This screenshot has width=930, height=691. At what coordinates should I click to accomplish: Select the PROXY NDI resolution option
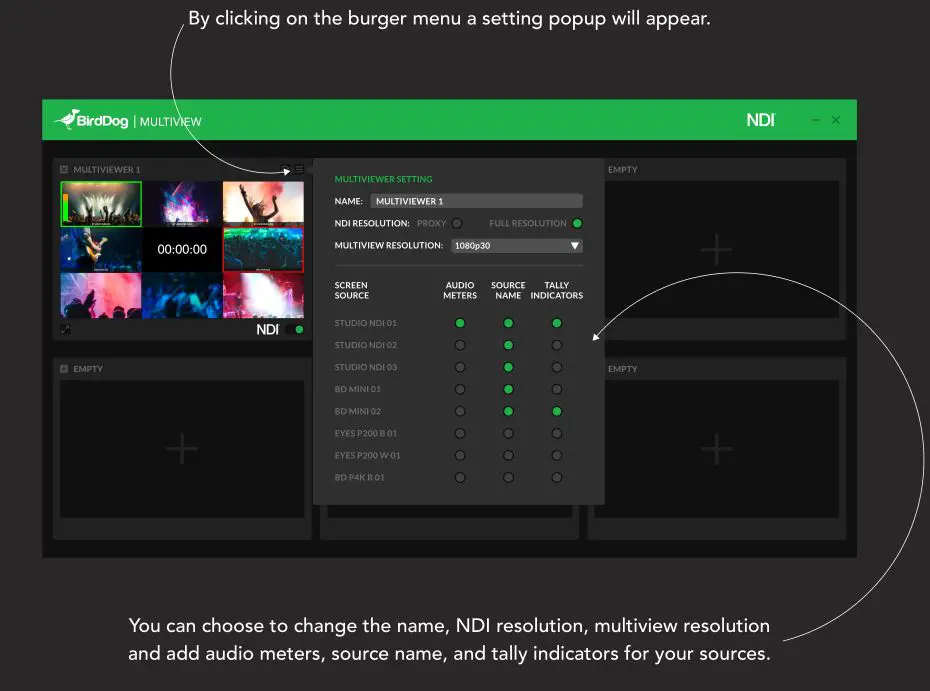(455, 223)
